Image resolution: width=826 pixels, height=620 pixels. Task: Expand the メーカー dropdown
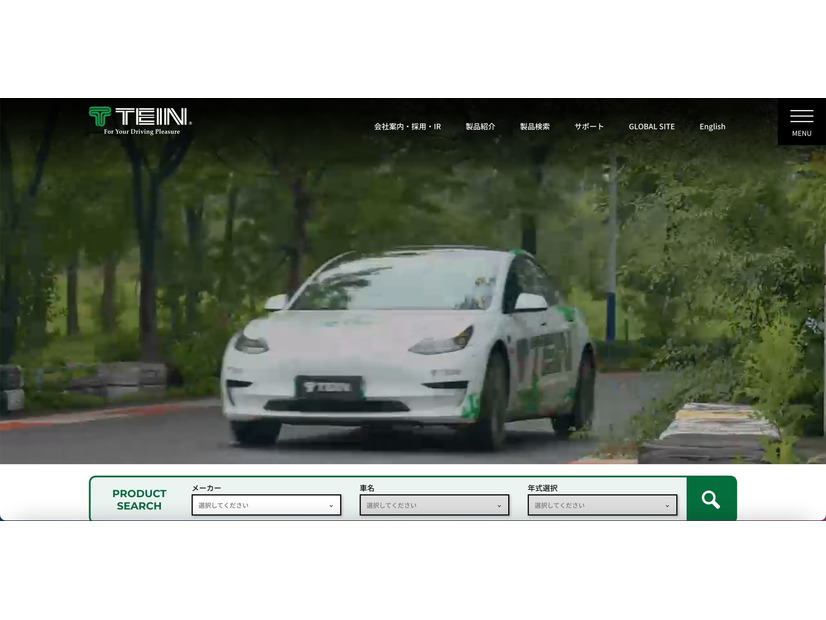coord(265,505)
